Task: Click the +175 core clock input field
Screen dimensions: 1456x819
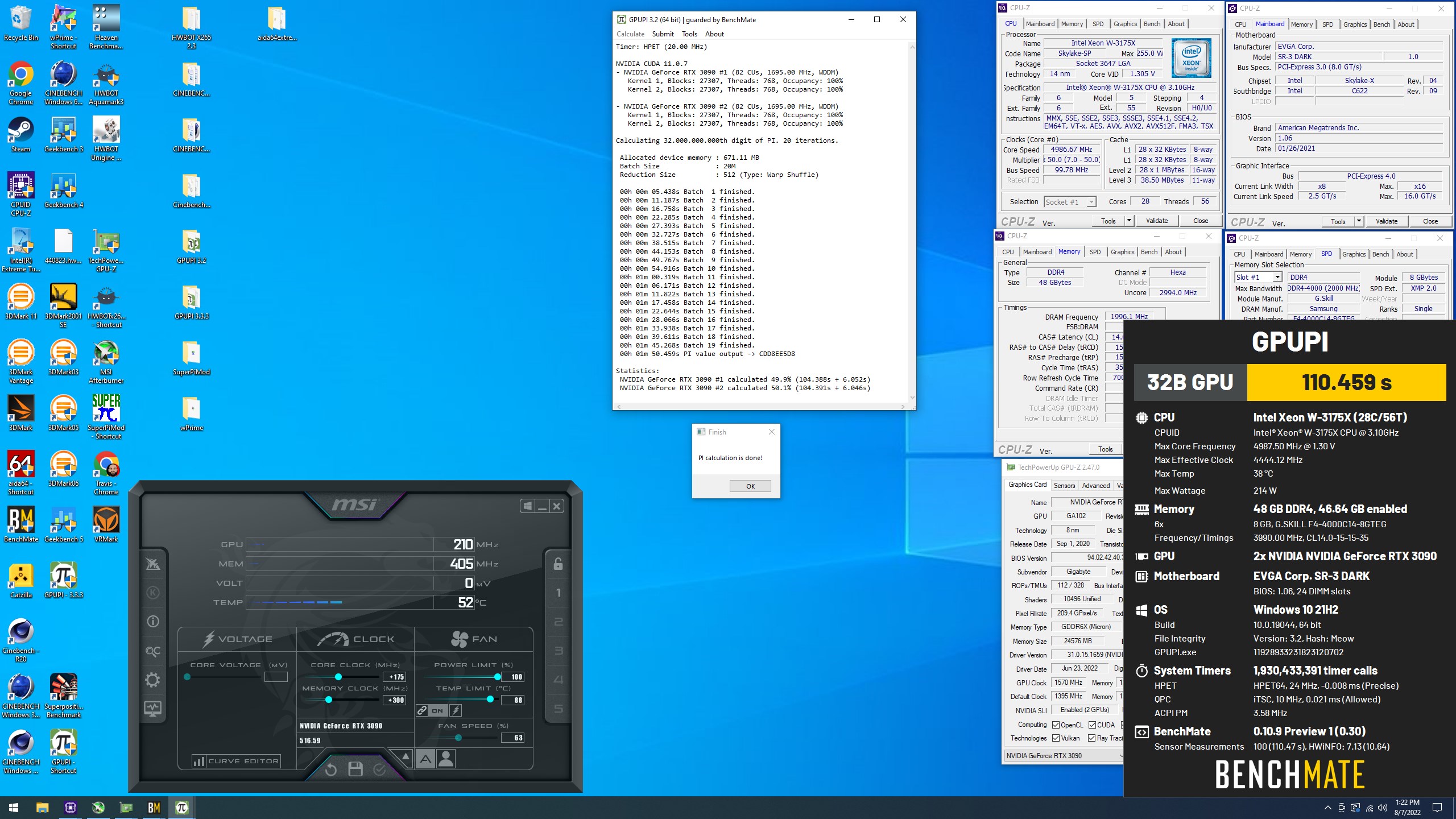Action: tap(395, 677)
